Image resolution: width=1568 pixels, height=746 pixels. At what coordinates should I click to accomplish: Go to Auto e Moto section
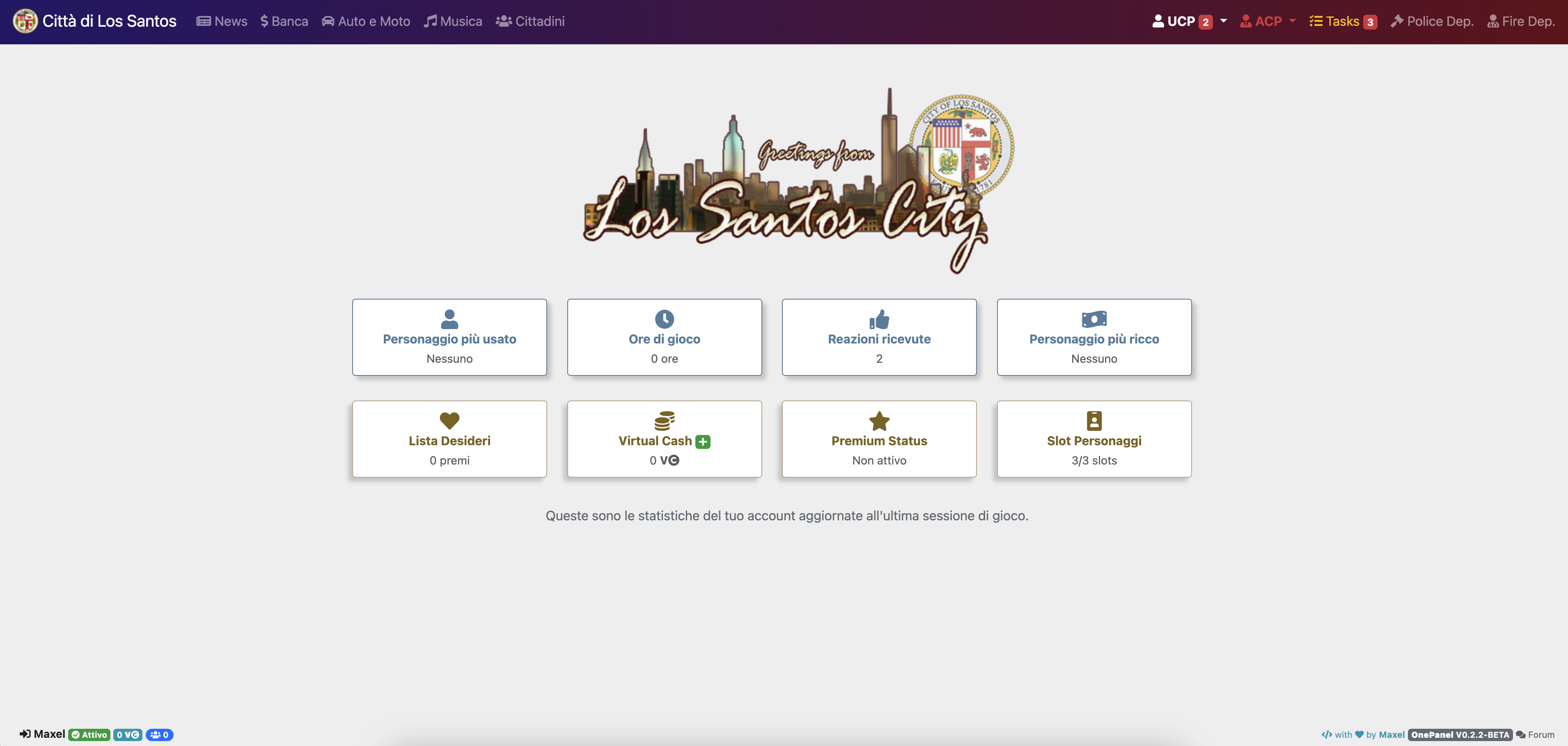tap(366, 21)
